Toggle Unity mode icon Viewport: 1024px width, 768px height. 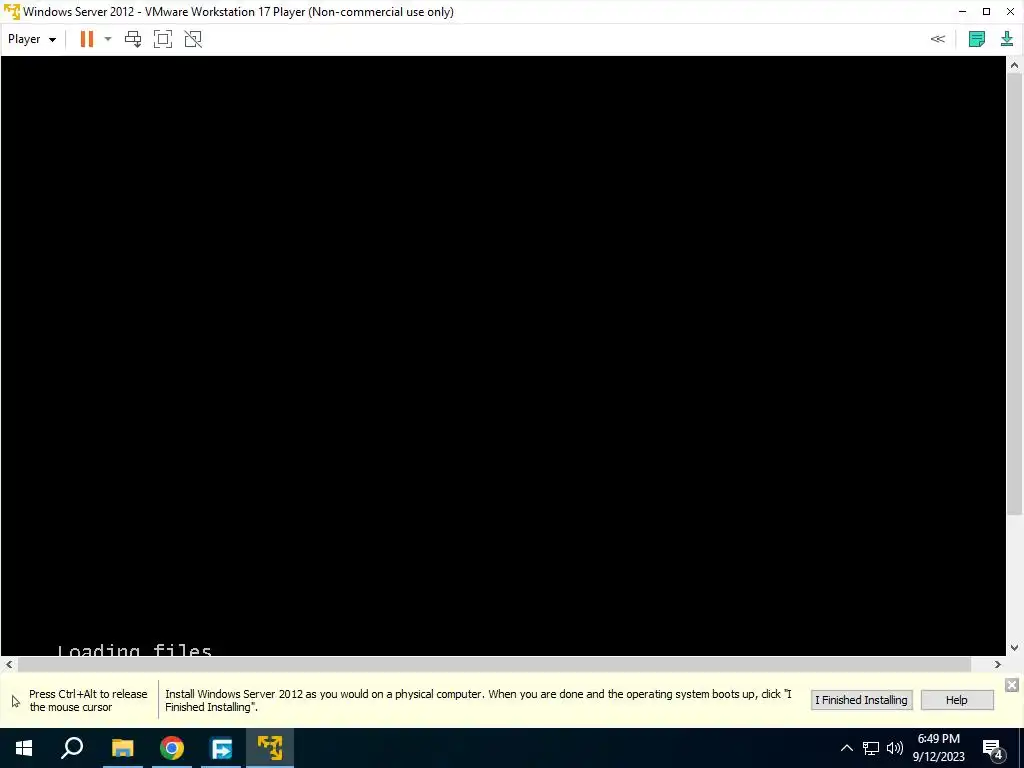click(193, 39)
